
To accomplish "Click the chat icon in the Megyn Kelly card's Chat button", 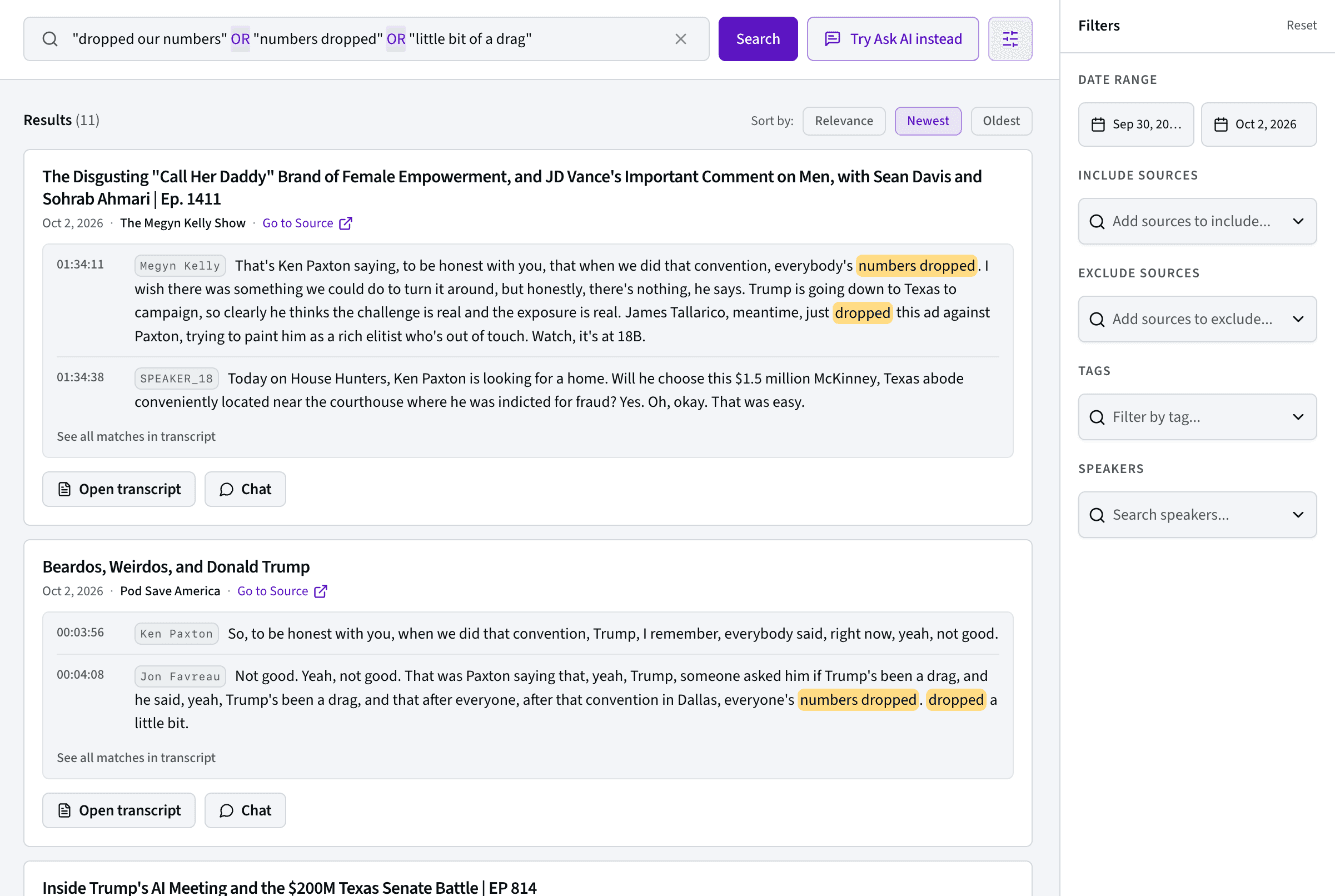I will pos(227,489).
